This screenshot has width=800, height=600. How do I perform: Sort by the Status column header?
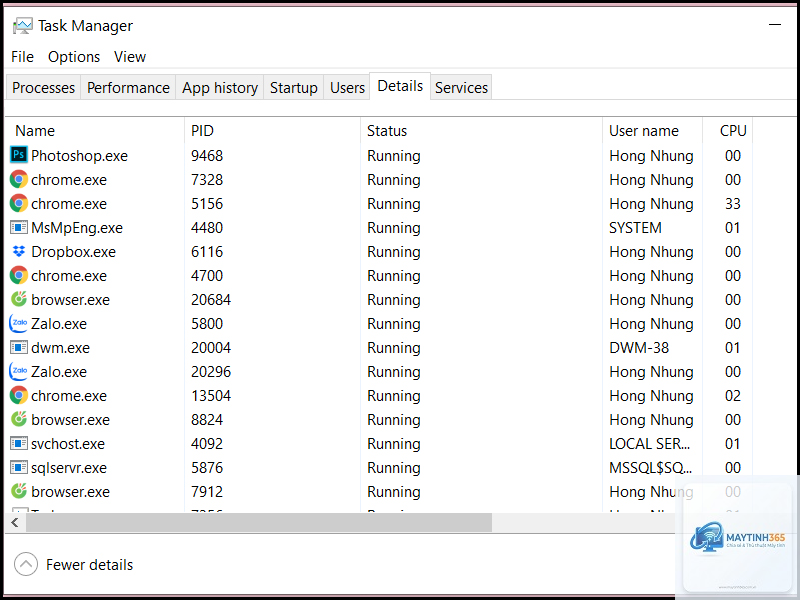tap(481, 131)
